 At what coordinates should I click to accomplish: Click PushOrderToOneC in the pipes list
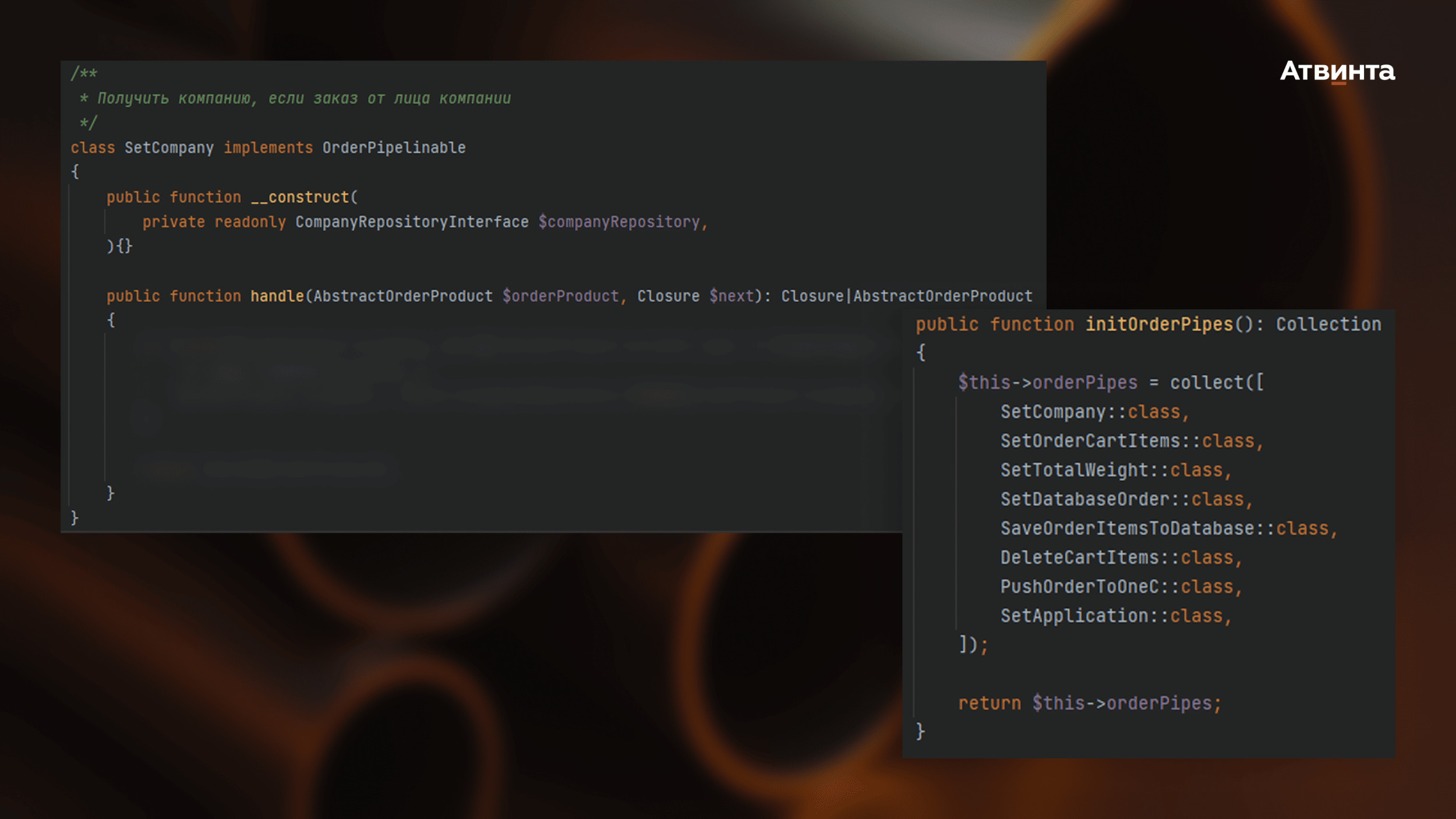pyautogui.click(x=1079, y=587)
